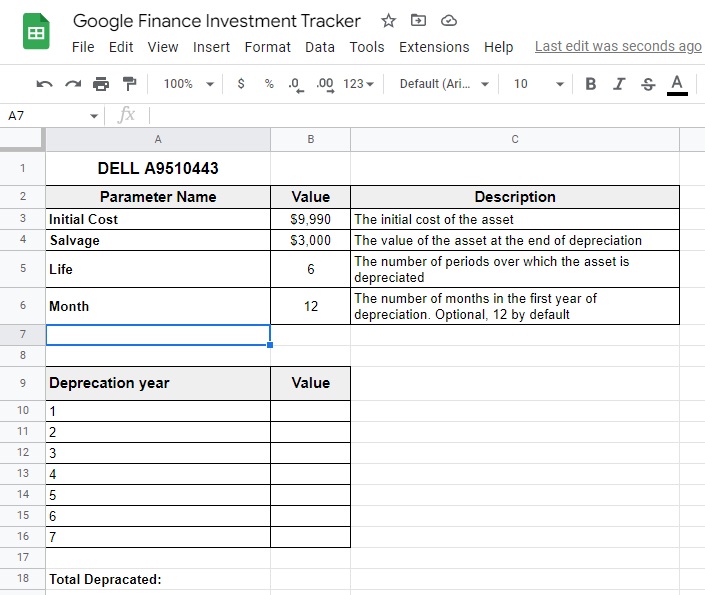
Task: Select the Salvage label cell
Action: pyautogui.click(x=158, y=240)
